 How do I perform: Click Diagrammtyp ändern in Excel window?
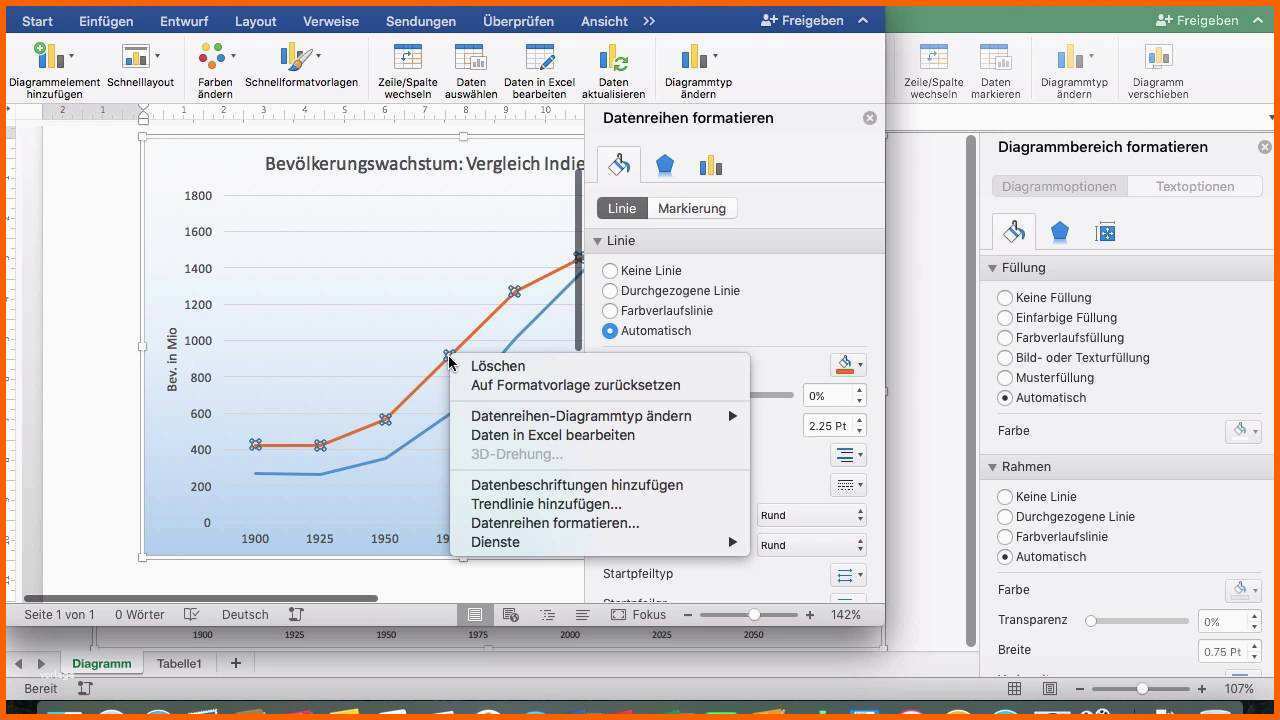tap(1074, 70)
